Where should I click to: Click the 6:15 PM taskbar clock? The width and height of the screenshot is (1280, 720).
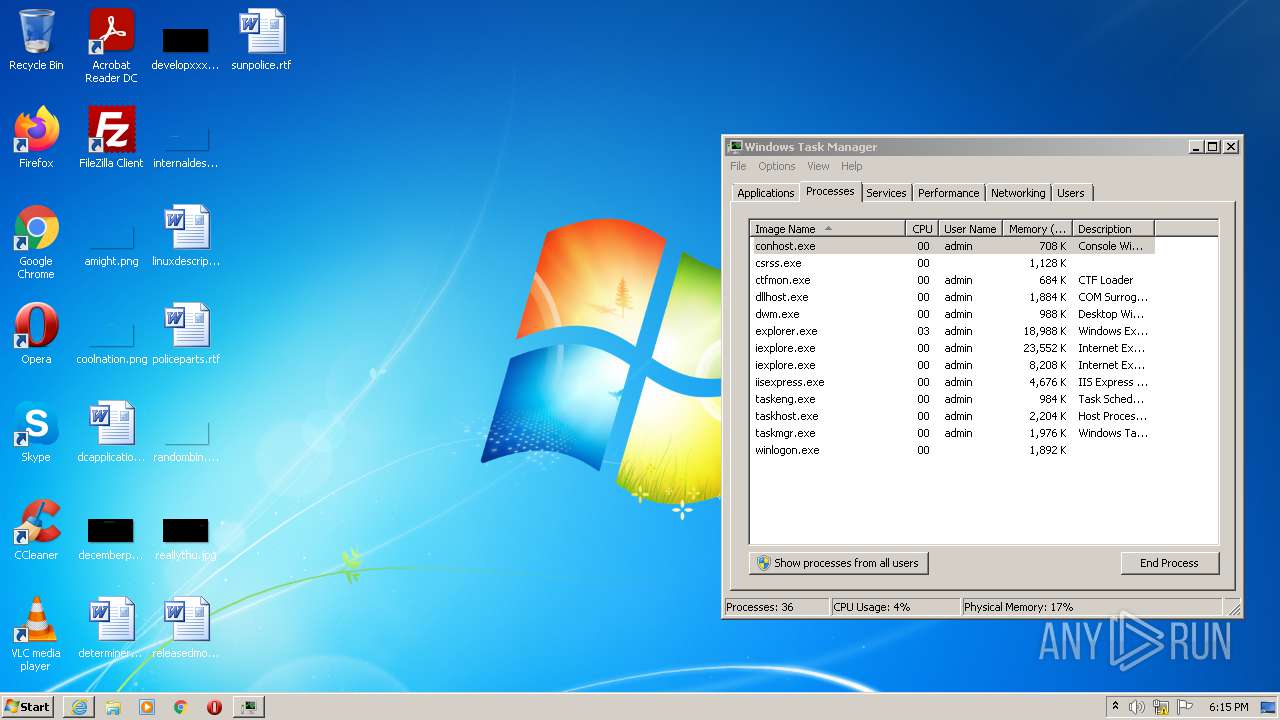[x=1228, y=707]
